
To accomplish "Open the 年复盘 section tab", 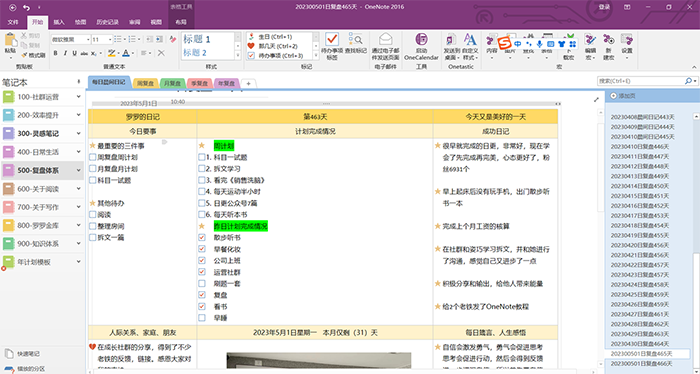I will click(x=226, y=83).
